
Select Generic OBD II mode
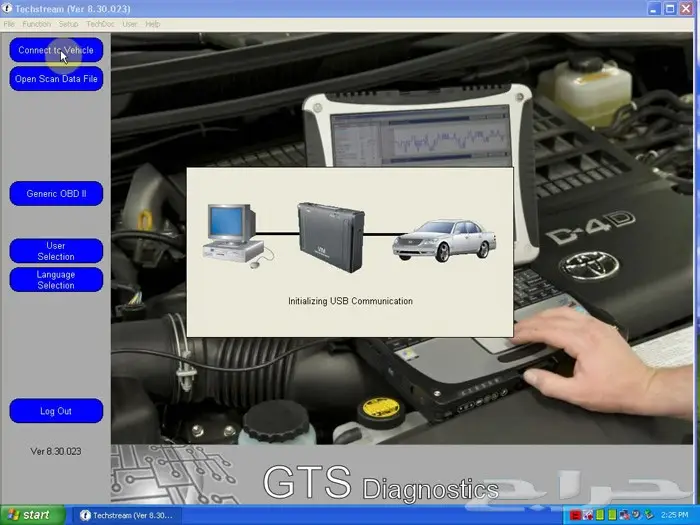[x=56, y=194]
